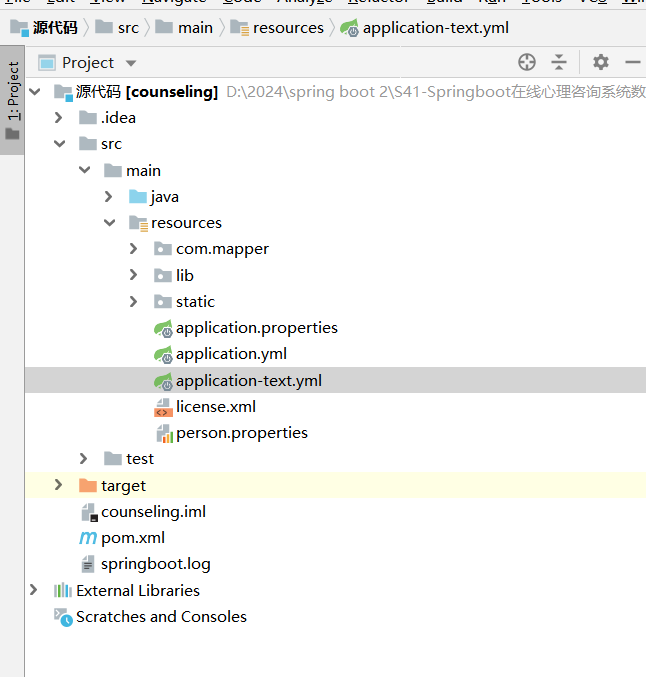
Task: Click the Scratches and Consoles icon
Action: (x=63, y=617)
